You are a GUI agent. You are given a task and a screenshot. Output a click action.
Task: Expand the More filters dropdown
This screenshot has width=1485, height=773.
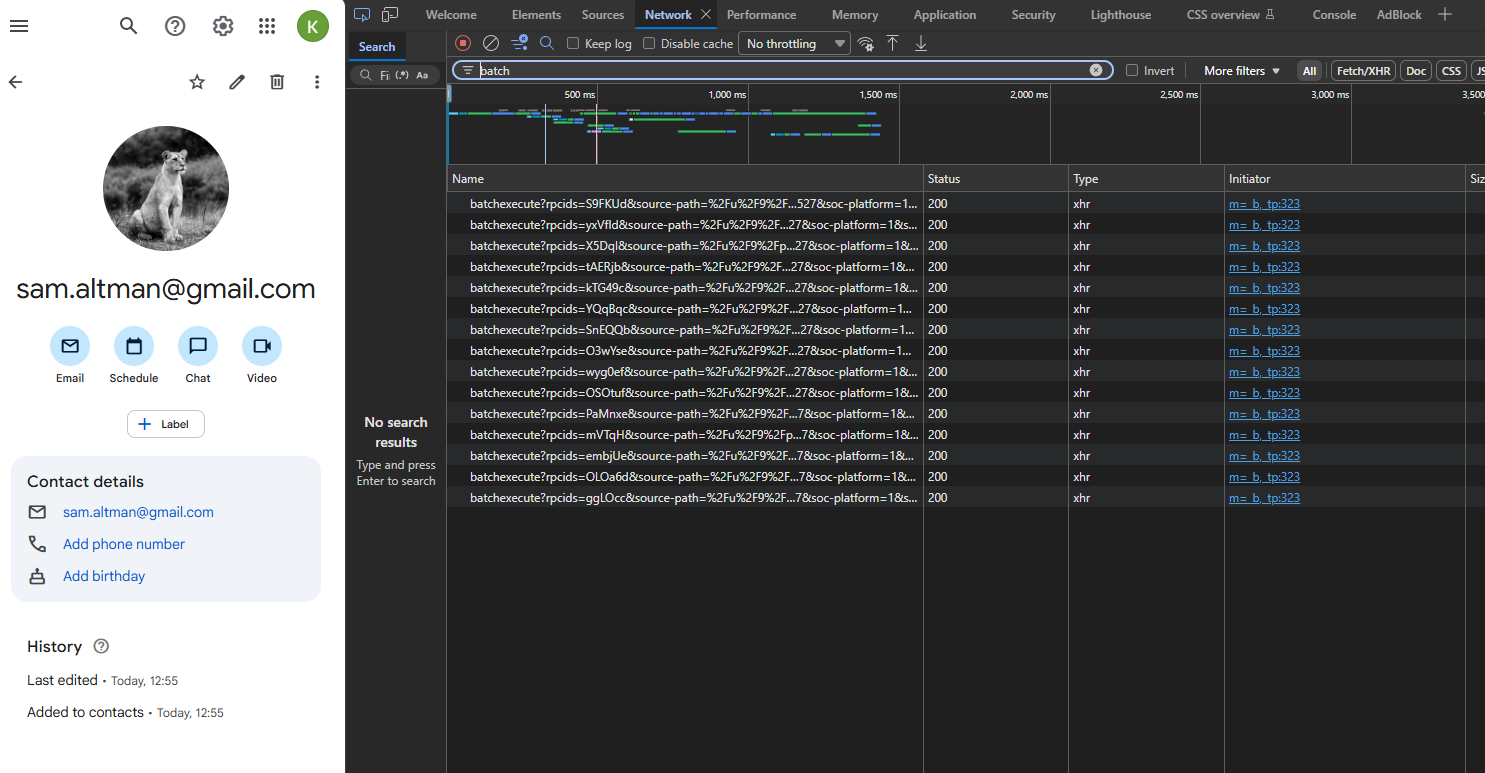pos(1242,70)
